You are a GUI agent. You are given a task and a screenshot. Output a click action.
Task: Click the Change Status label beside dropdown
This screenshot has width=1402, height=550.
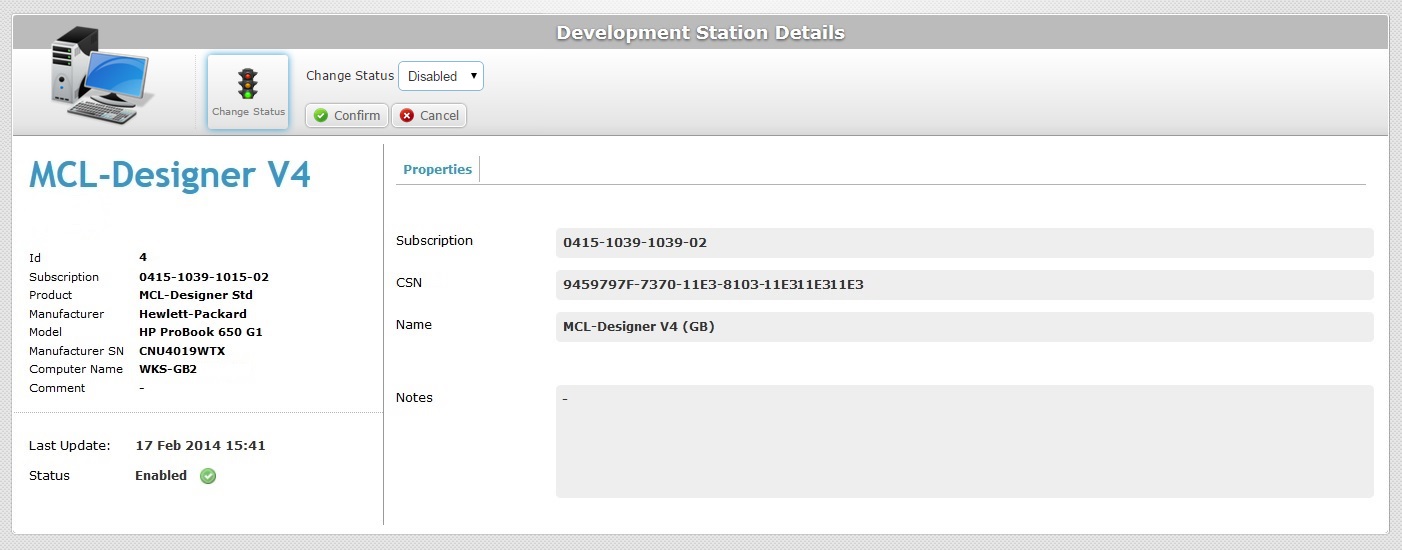[350, 76]
